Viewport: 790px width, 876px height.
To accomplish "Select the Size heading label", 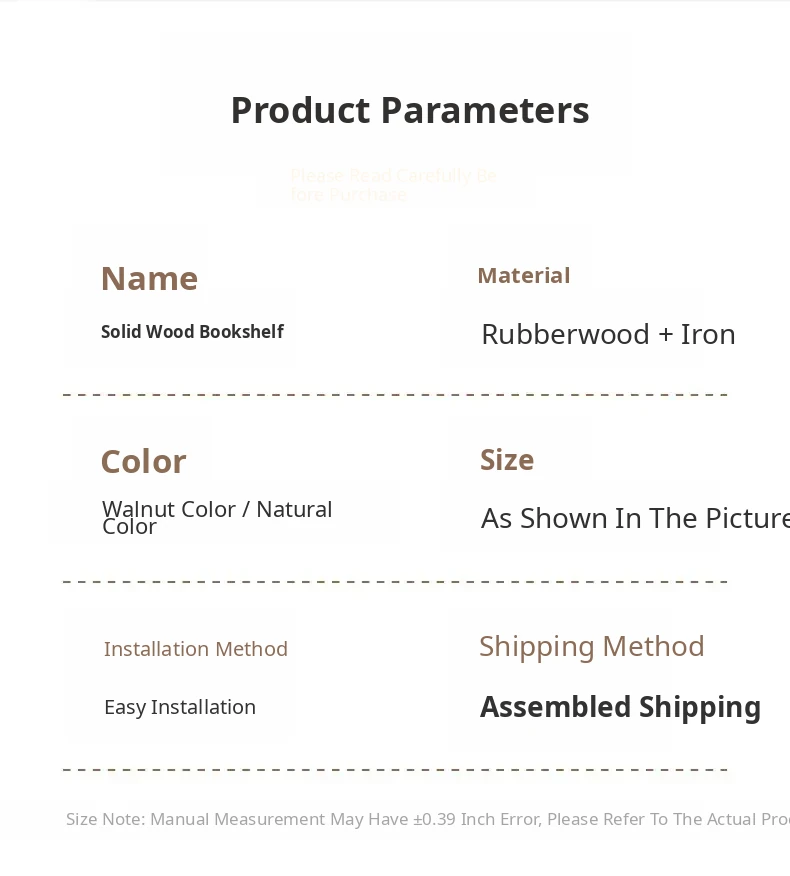I will [x=506, y=460].
